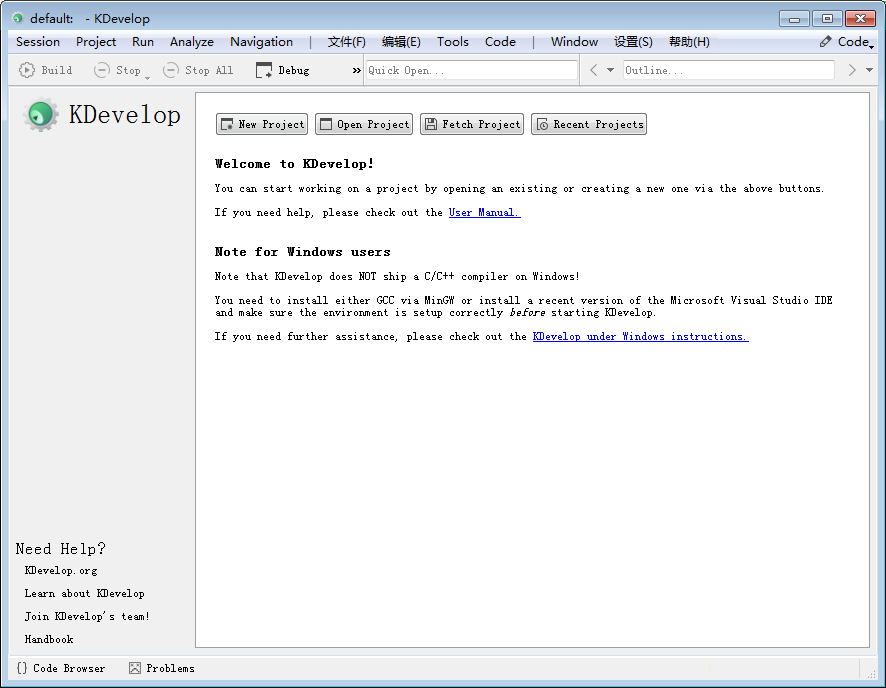Open the User Manual link
This screenshot has width=886, height=688.
484,212
